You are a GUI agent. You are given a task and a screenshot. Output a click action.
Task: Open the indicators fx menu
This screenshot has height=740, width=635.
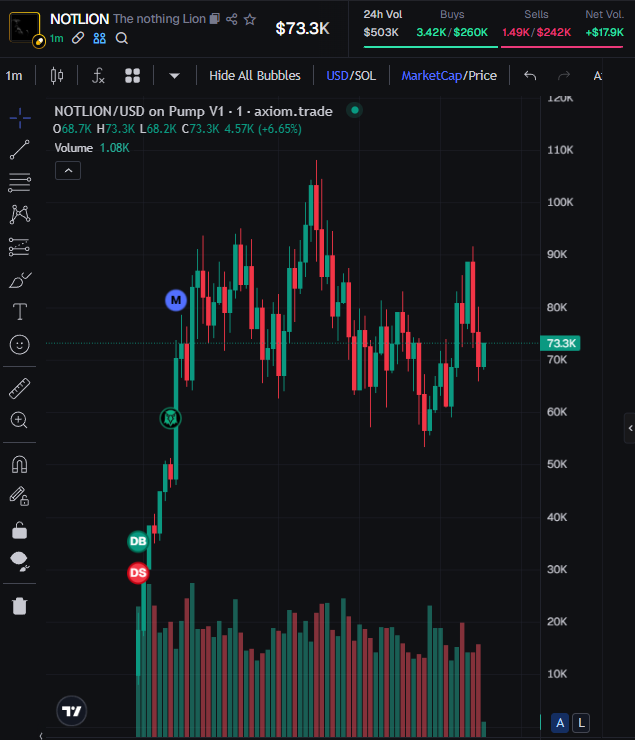coord(98,76)
